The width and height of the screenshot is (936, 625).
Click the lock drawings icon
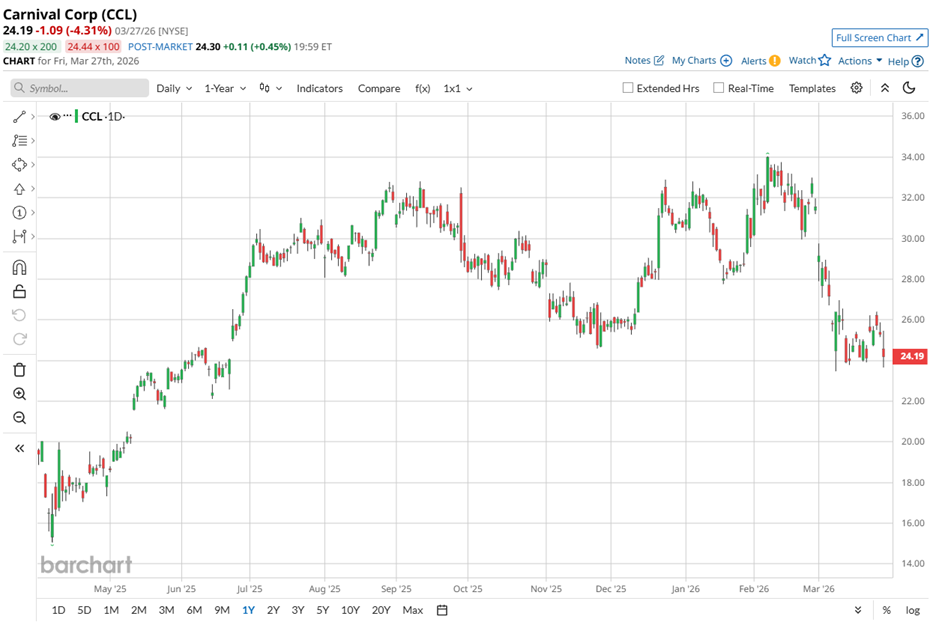click(19, 292)
